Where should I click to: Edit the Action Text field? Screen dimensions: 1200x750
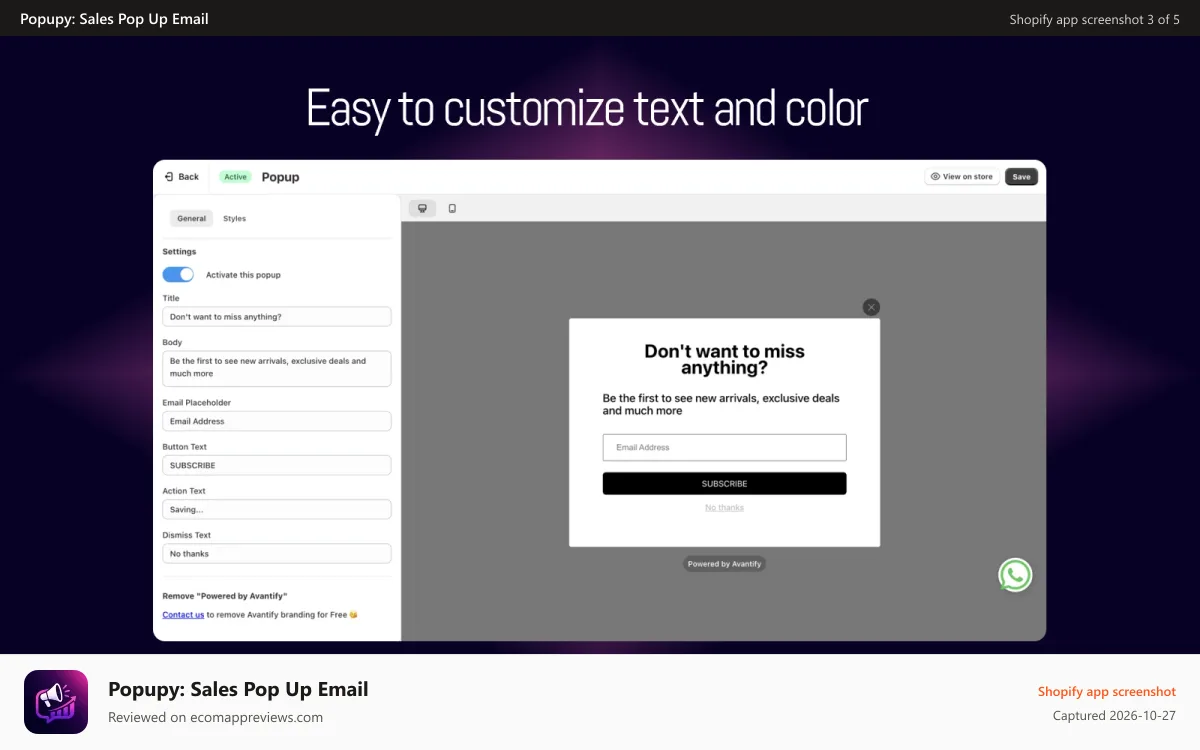277,509
